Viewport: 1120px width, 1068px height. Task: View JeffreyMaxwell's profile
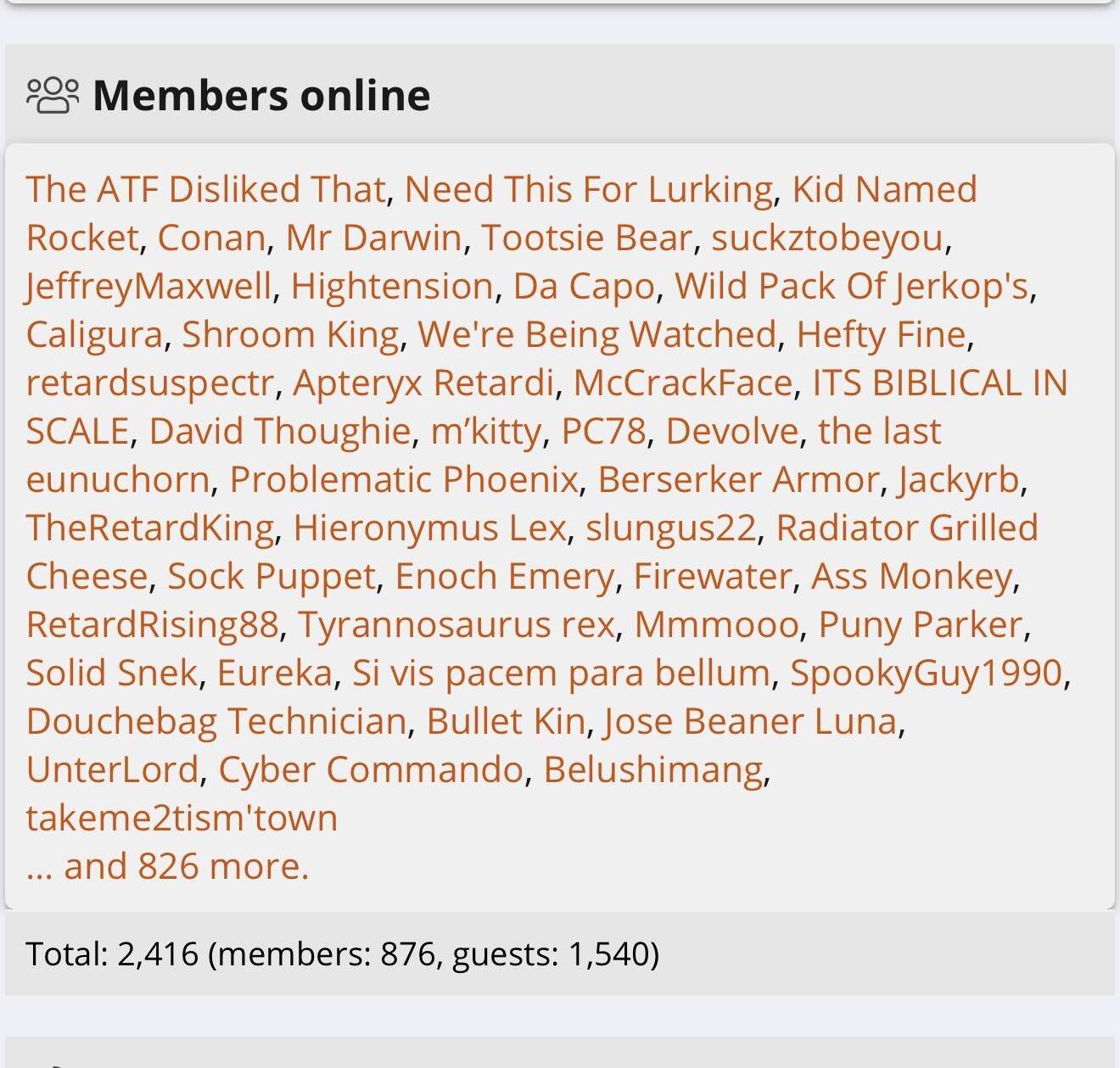148,286
